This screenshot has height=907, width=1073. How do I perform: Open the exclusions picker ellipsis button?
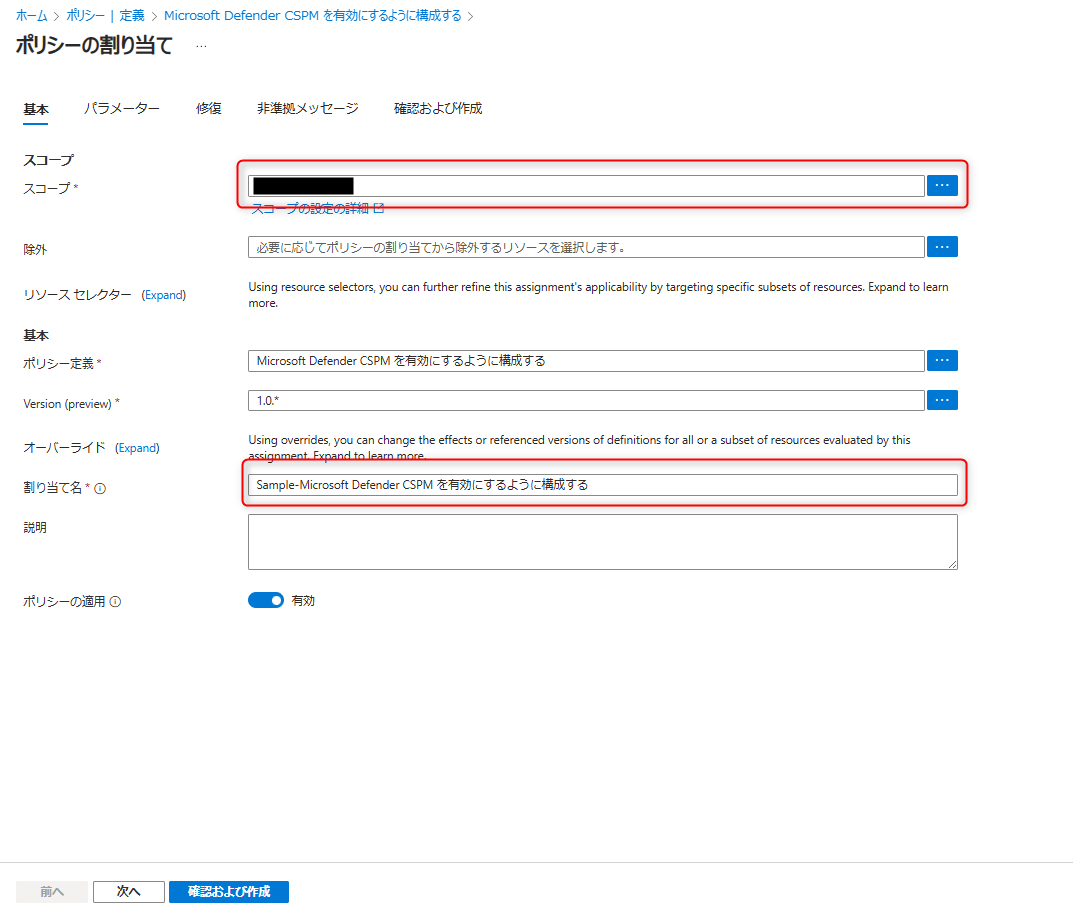pos(942,247)
